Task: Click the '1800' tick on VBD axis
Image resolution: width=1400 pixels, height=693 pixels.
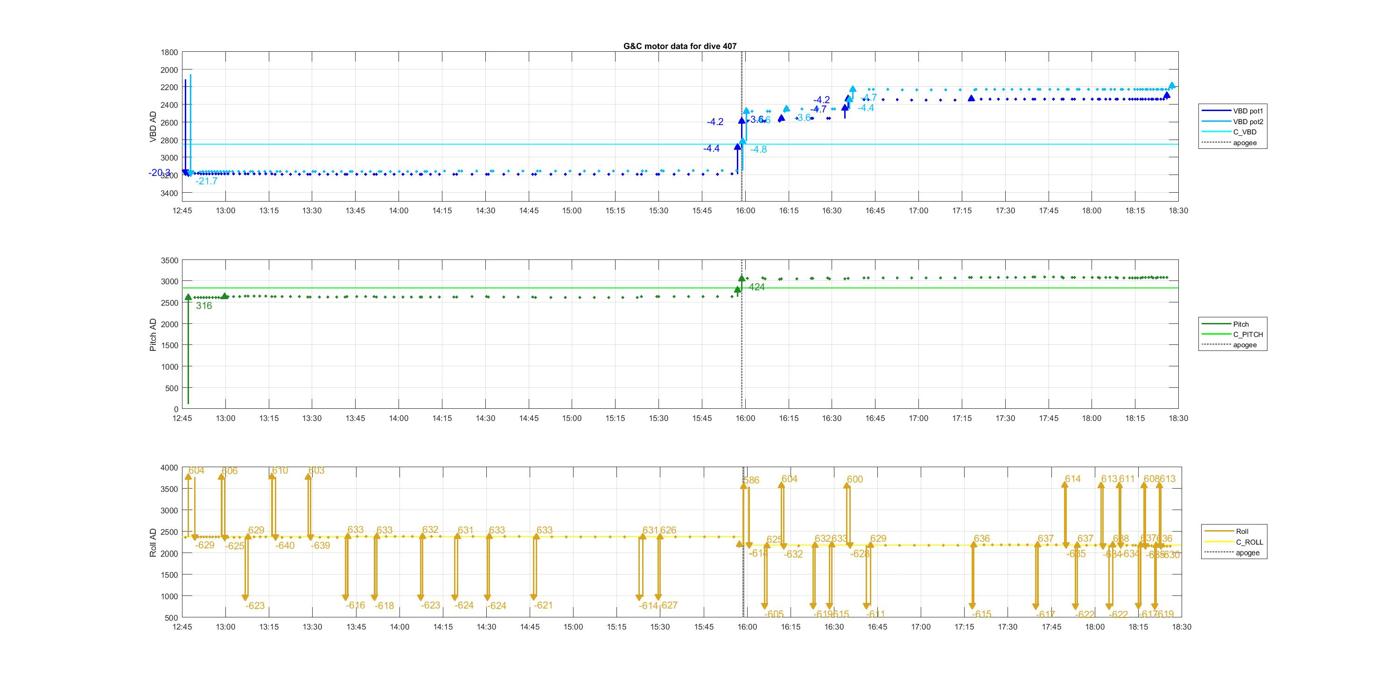Action: (x=169, y=53)
